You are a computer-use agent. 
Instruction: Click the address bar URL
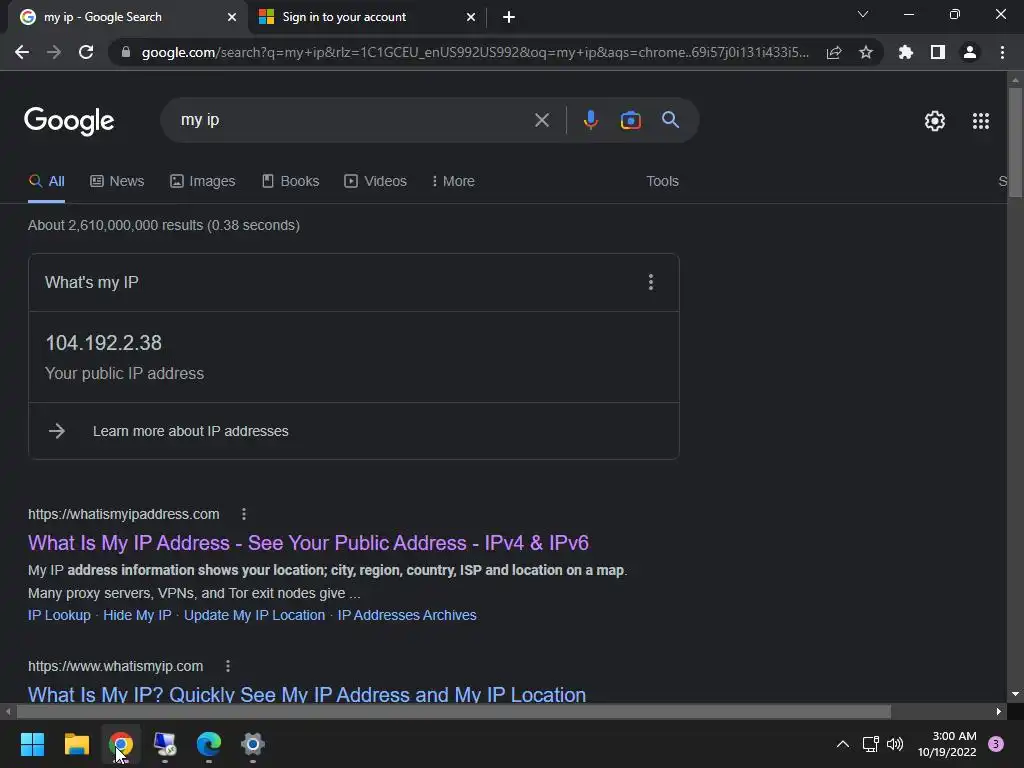click(475, 52)
